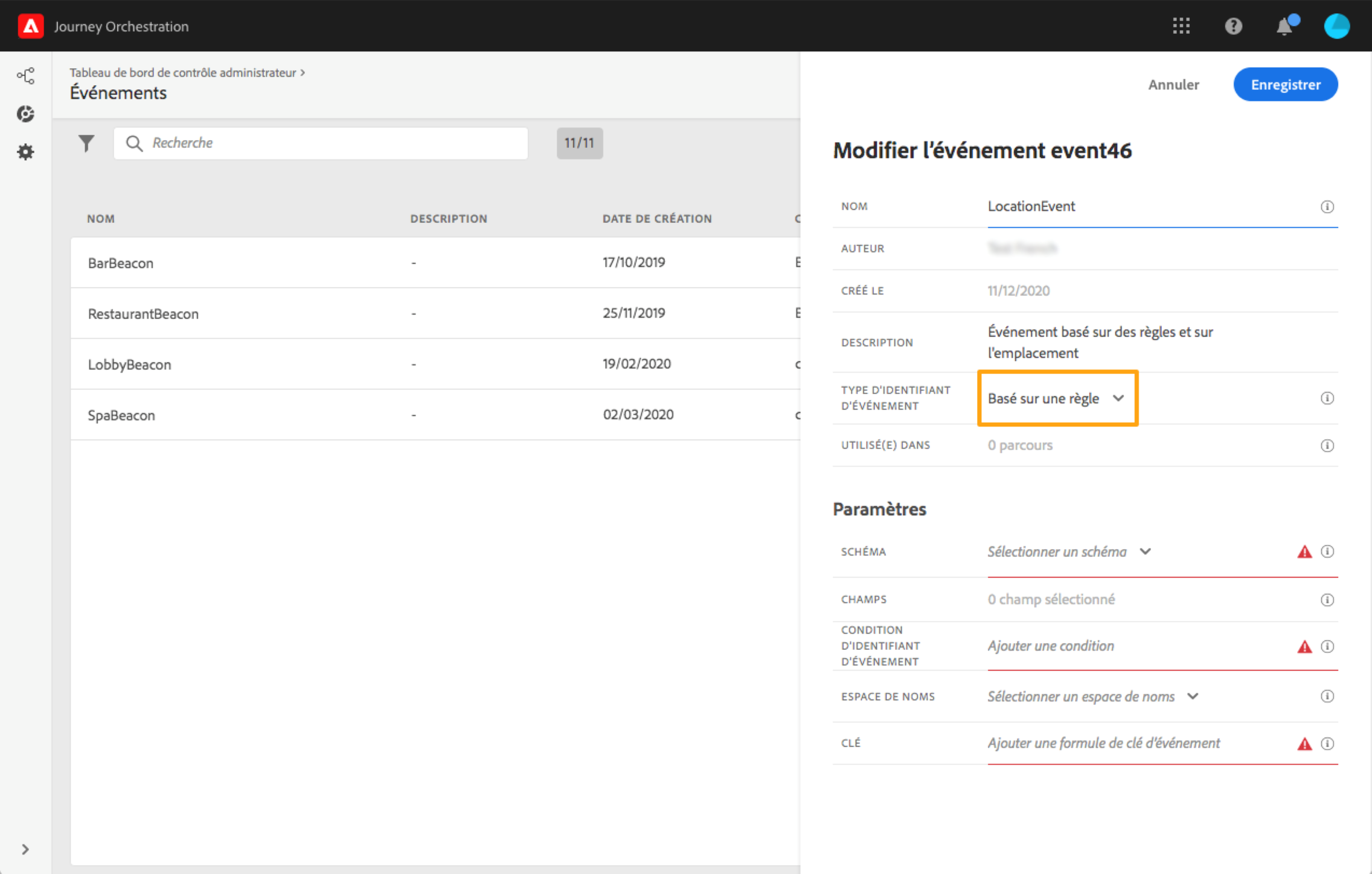Click the Annuler button

[x=1173, y=85]
